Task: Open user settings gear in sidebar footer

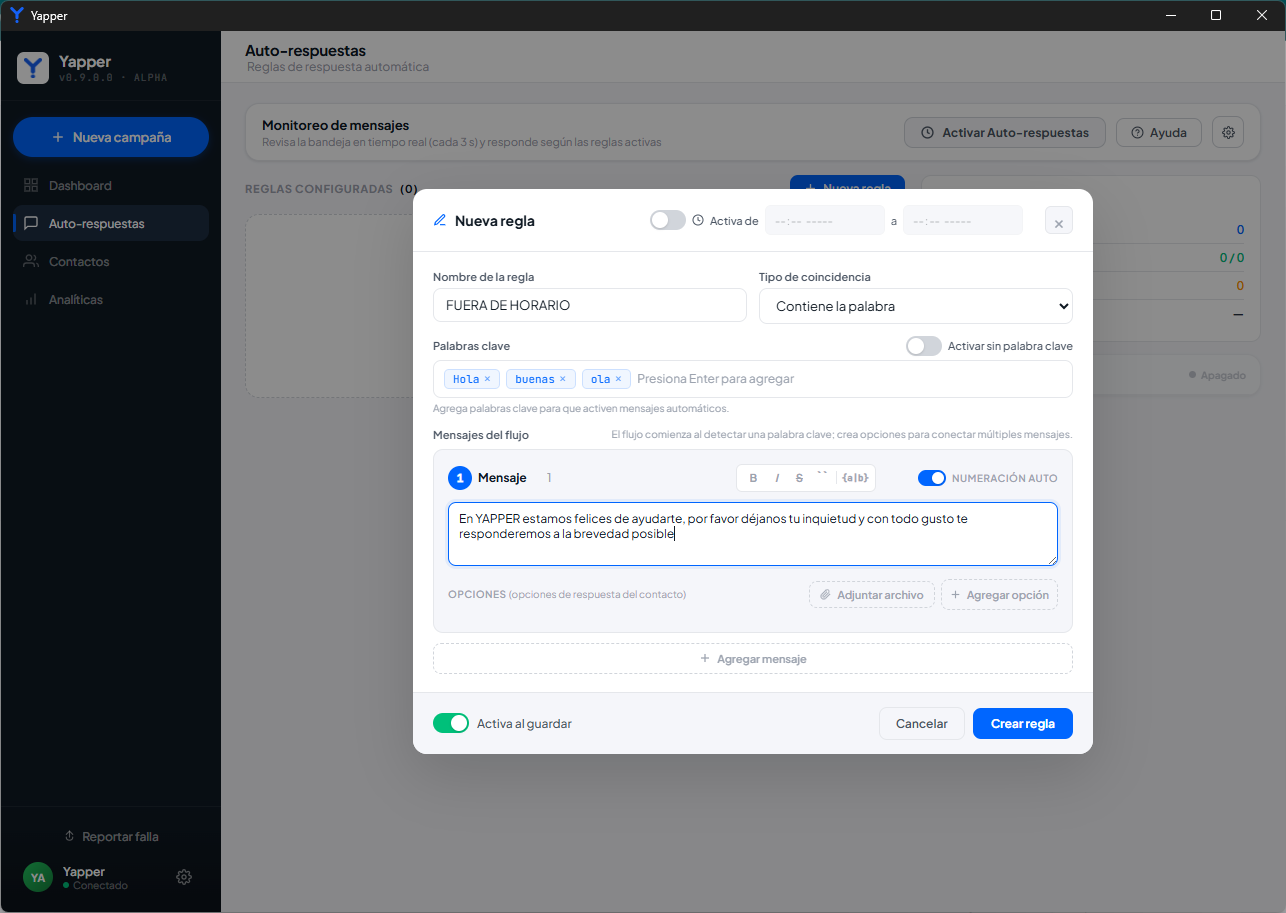Action: click(x=184, y=877)
